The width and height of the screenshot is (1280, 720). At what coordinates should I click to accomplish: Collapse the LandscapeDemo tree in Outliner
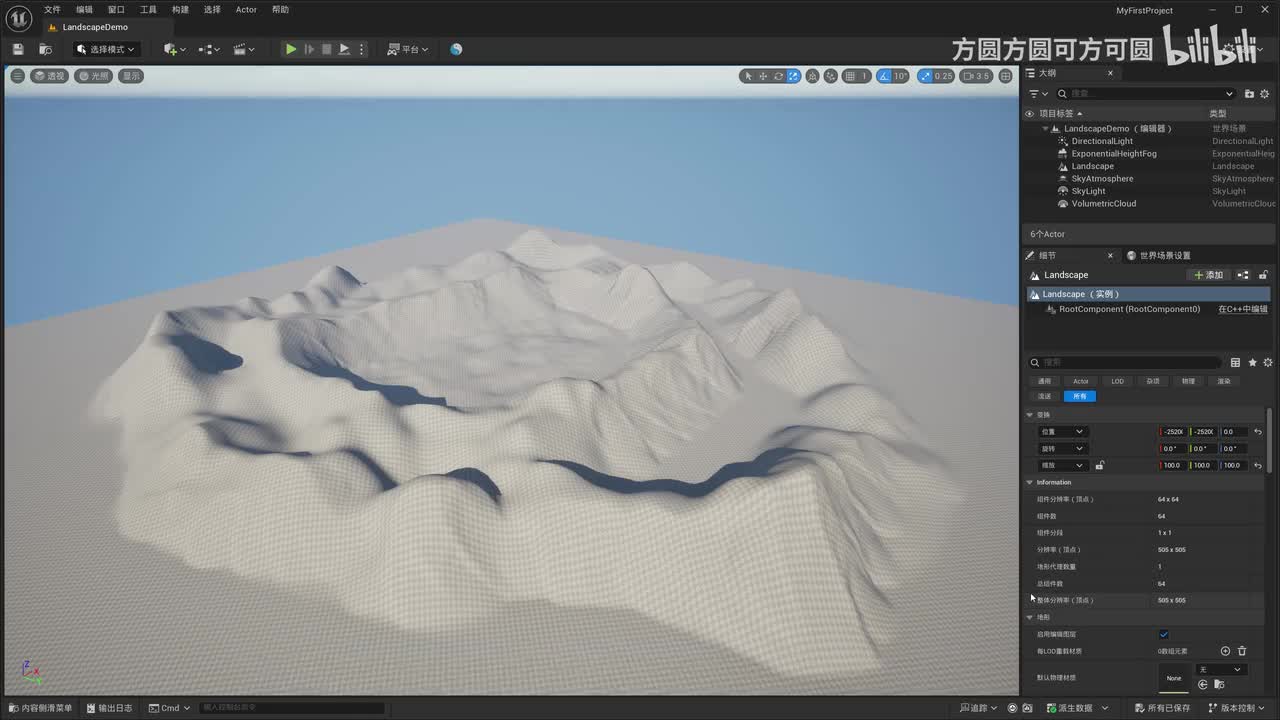pos(1046,129)
